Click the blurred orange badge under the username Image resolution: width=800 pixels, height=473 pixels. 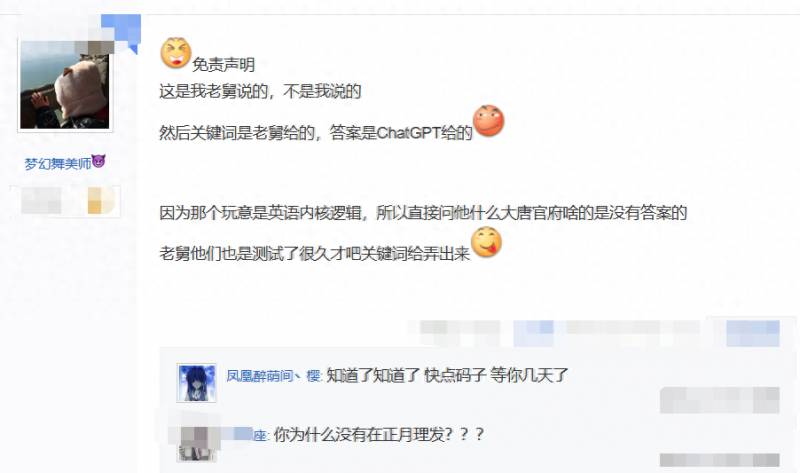[x=100, y=200]
